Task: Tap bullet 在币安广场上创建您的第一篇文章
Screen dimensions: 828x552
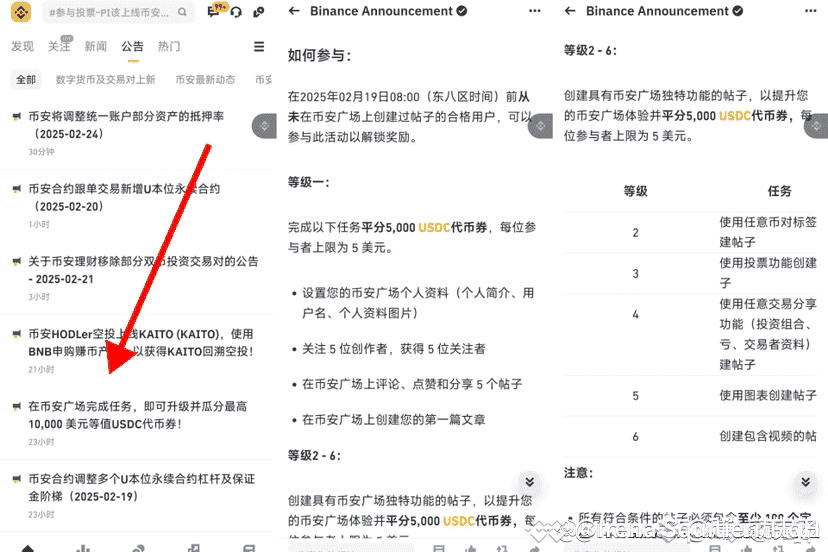Action: coord(393,420)
